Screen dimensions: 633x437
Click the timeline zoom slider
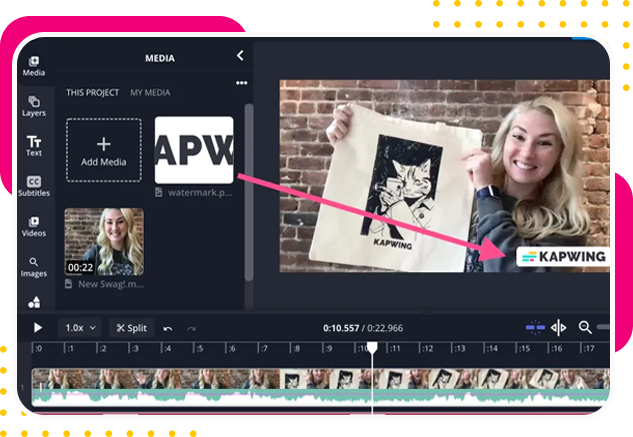click(x=603, y=327)
